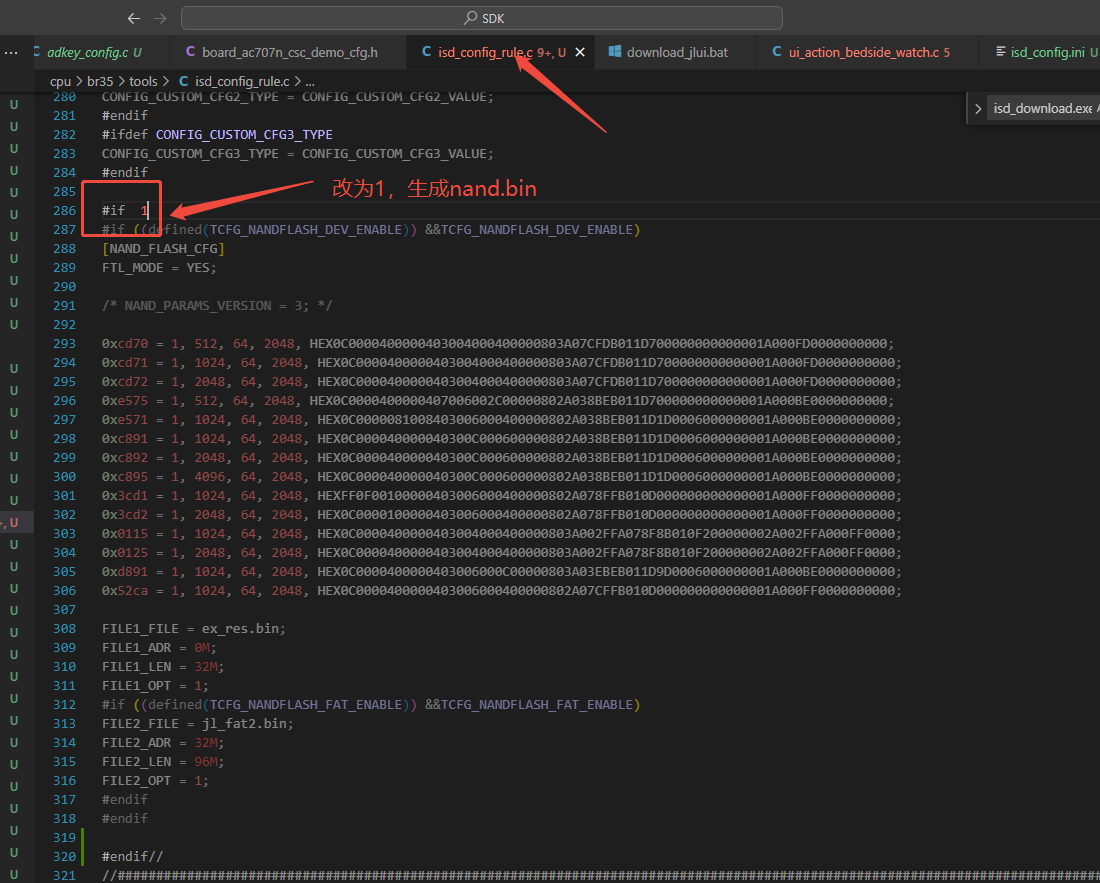1100x883 pixels.
Task: Click the 0xe575 flash entry line
Action: pyautogui.click(x=498, y=400)
